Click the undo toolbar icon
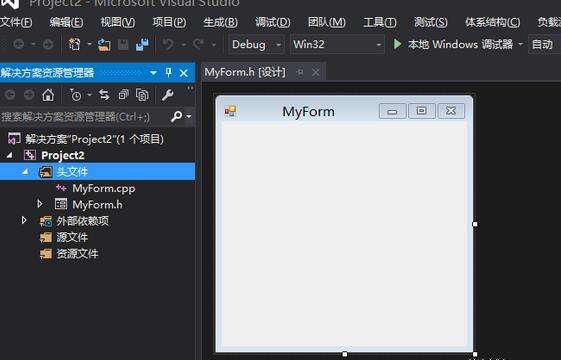This screenshot has height=360, width=561. (168, 44)
